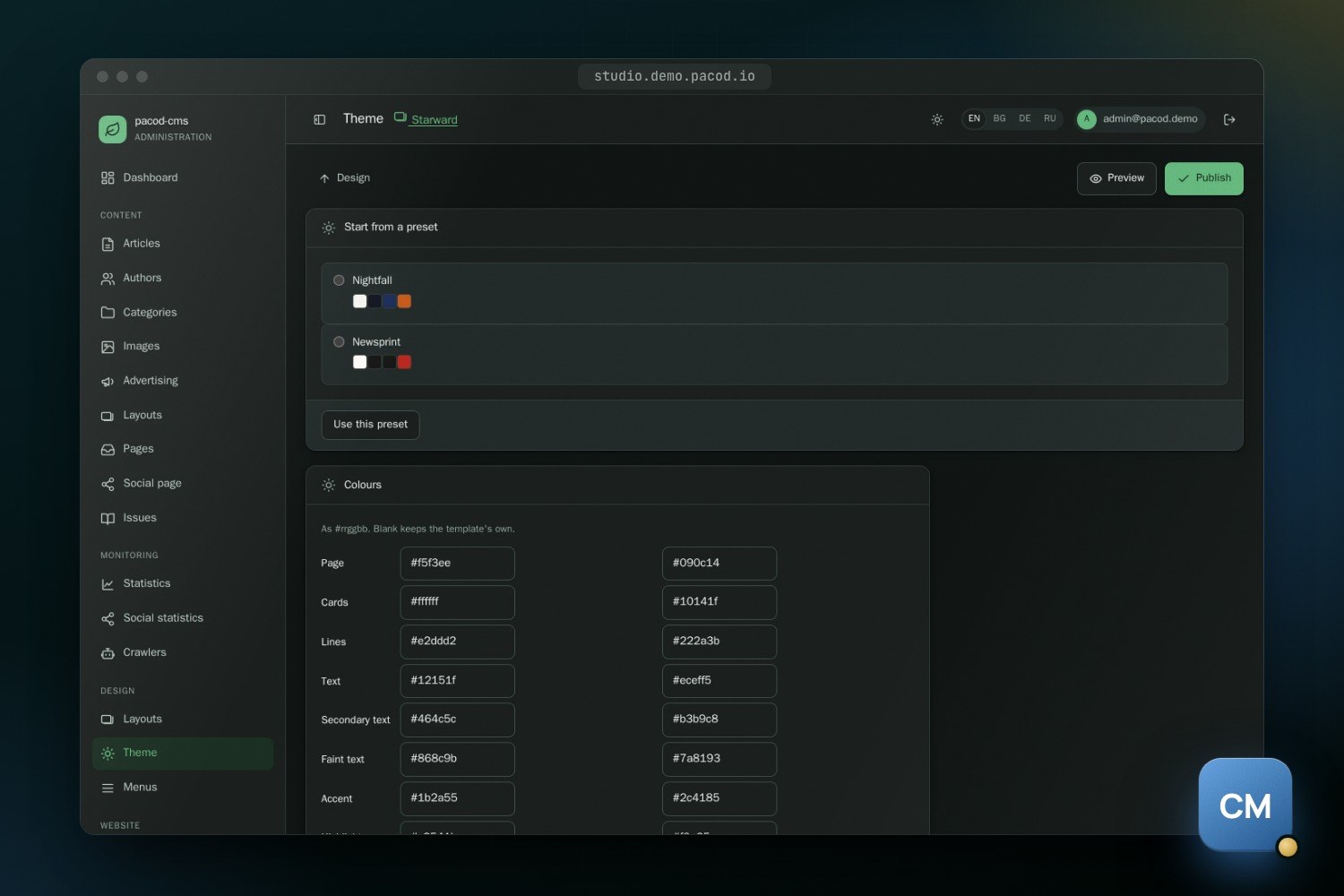Click the red swatch in Newsprint preset
Image resolution: width=1344 pixels, height=896 pixels.
click(x=404, y=362)
